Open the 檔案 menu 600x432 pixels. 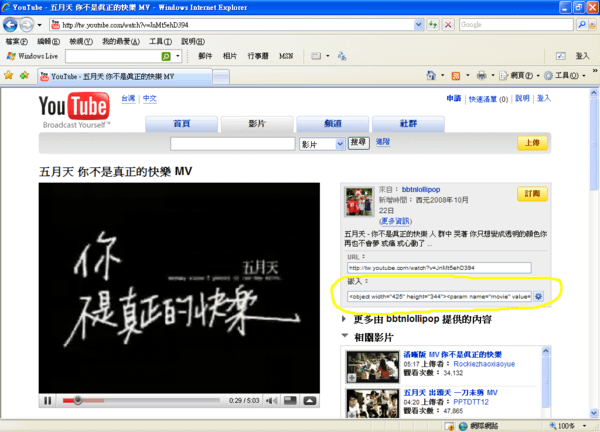pyautogui.click(x=16, y=41)
